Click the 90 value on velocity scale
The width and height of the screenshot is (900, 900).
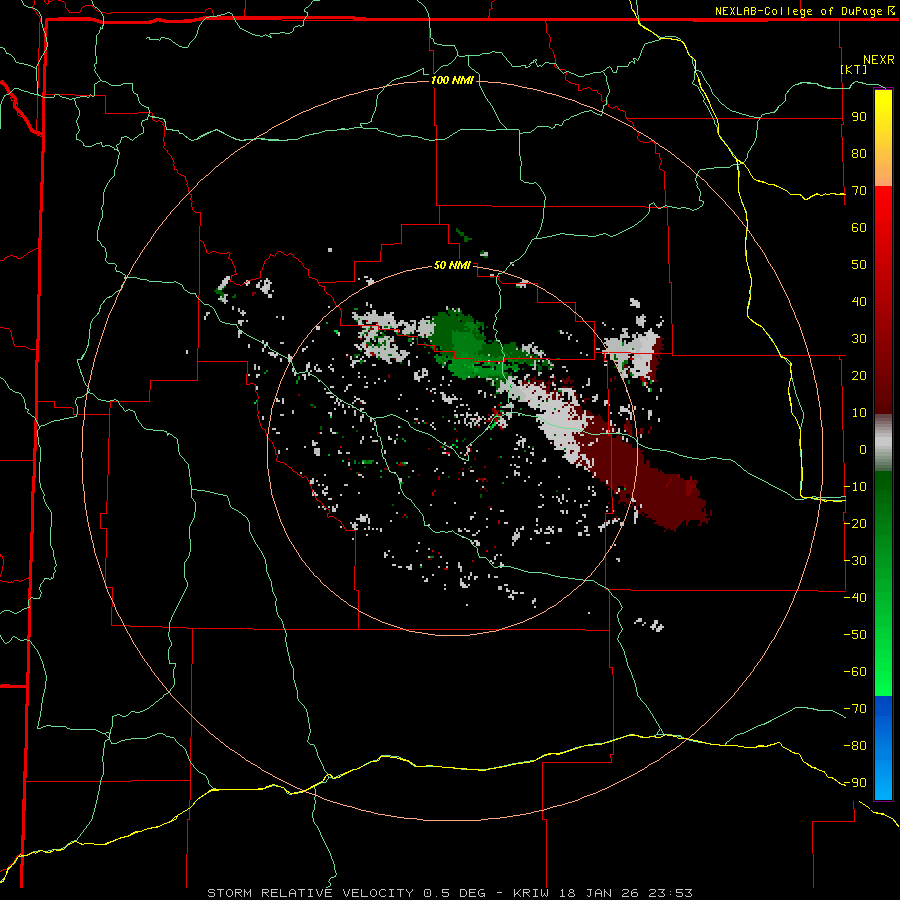(859, 117)
